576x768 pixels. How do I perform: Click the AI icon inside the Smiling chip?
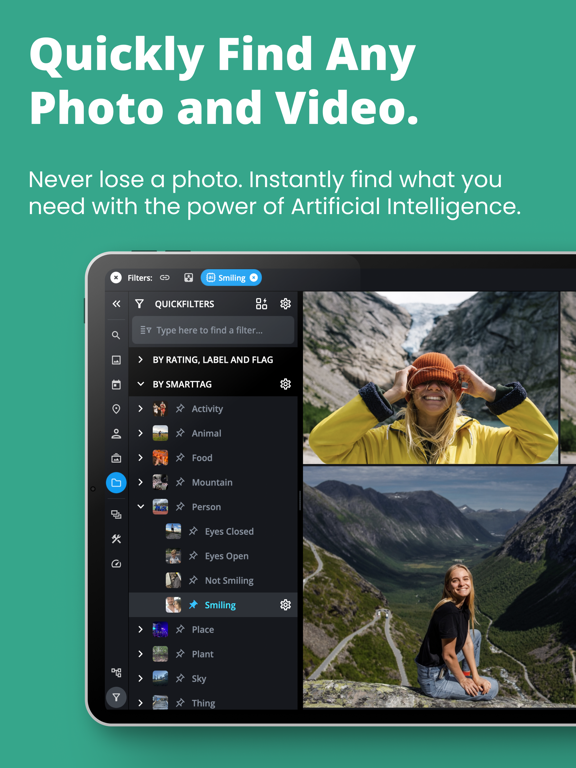pyautogui.click(x=211, y=278)
